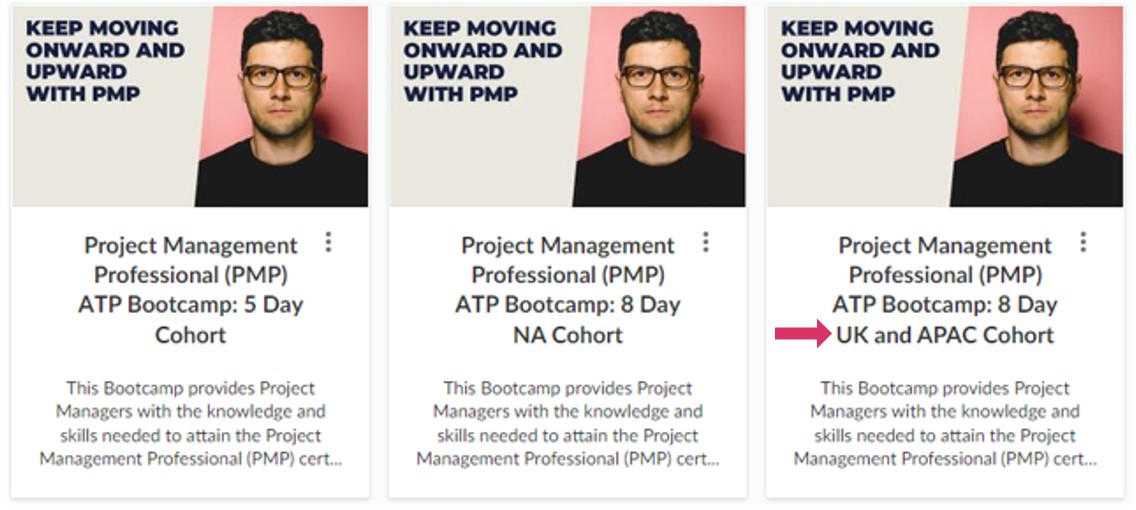Click the empty space below the NA Cohort description
Viewport: 1136px width, 510px height.
pos(567,482)
